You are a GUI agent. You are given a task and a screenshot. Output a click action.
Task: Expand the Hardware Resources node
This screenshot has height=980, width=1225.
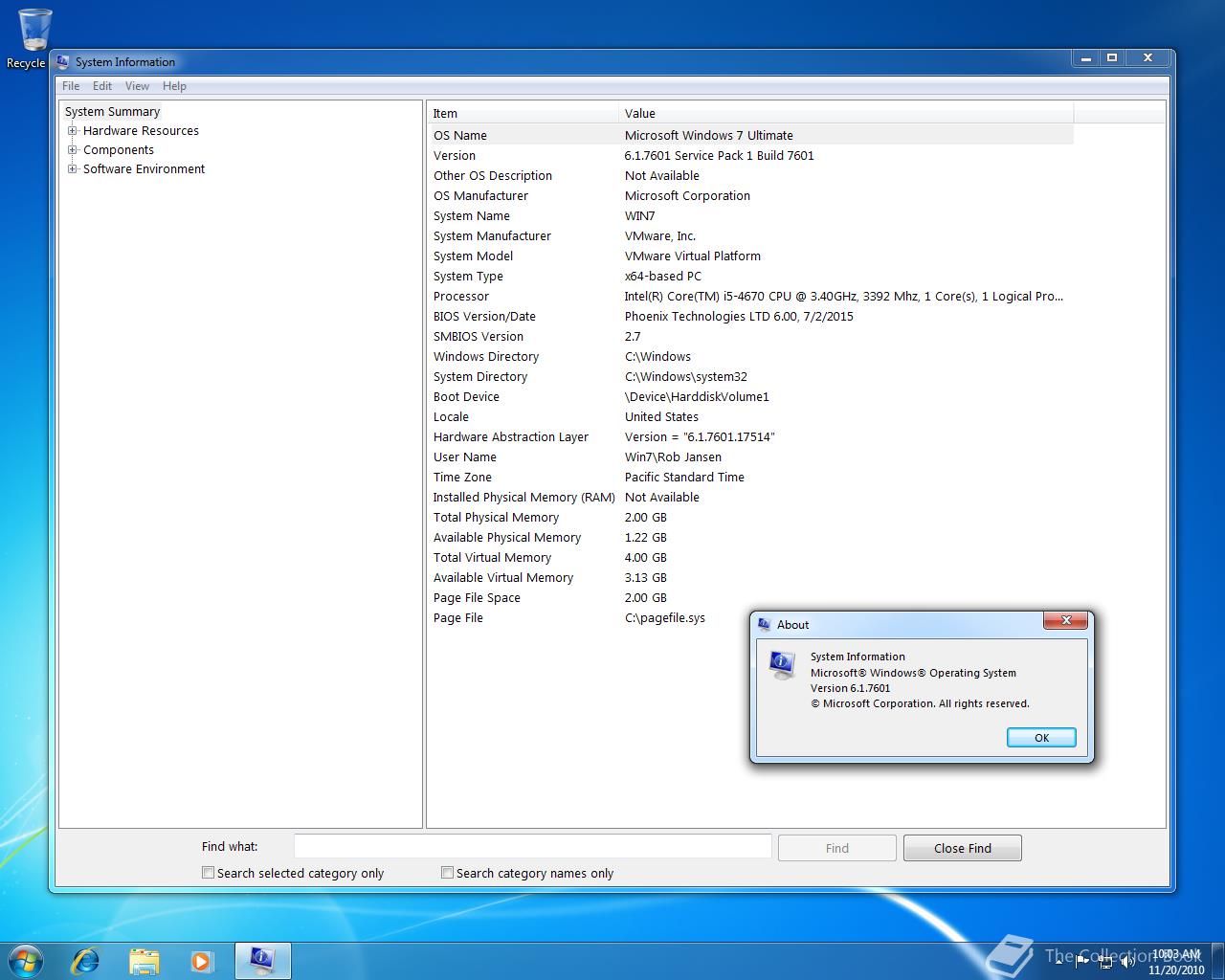tap(72, 131)
